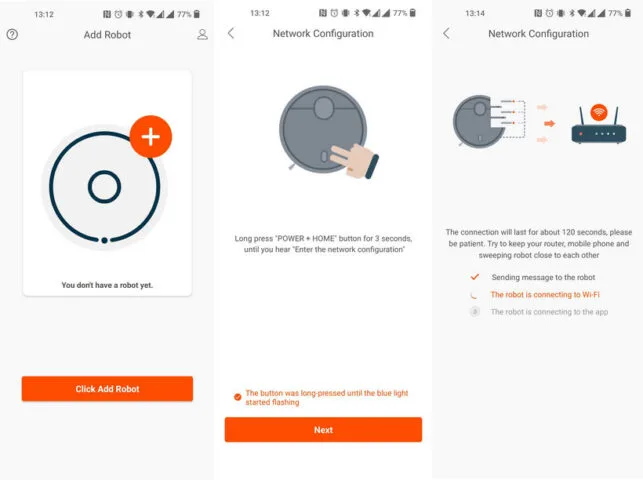This screenshot has height=480, width=643.
Task: Click the robot vacuum press illustration
Action: [x=328, y=132]
